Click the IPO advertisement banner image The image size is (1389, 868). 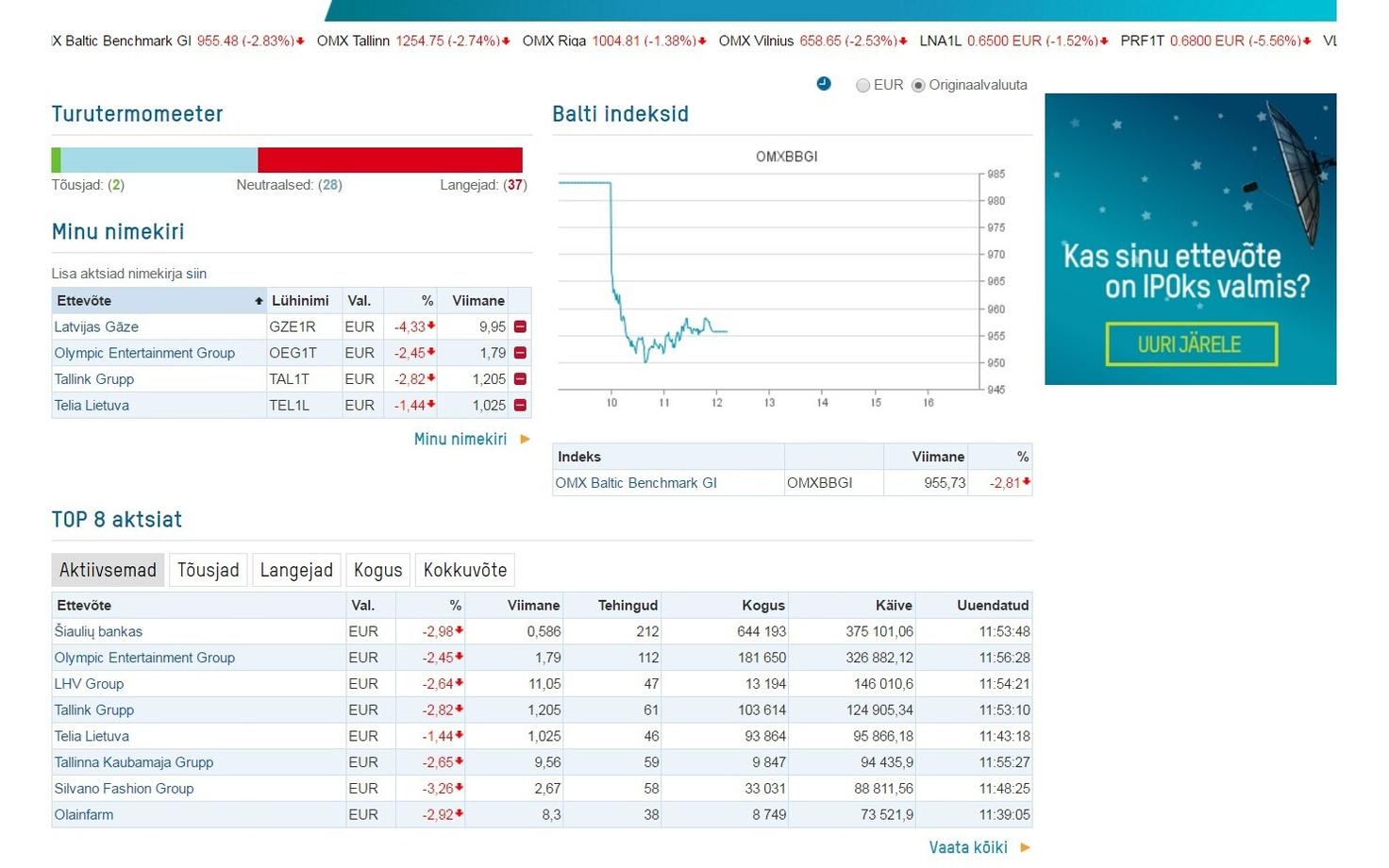[1190, 239]
